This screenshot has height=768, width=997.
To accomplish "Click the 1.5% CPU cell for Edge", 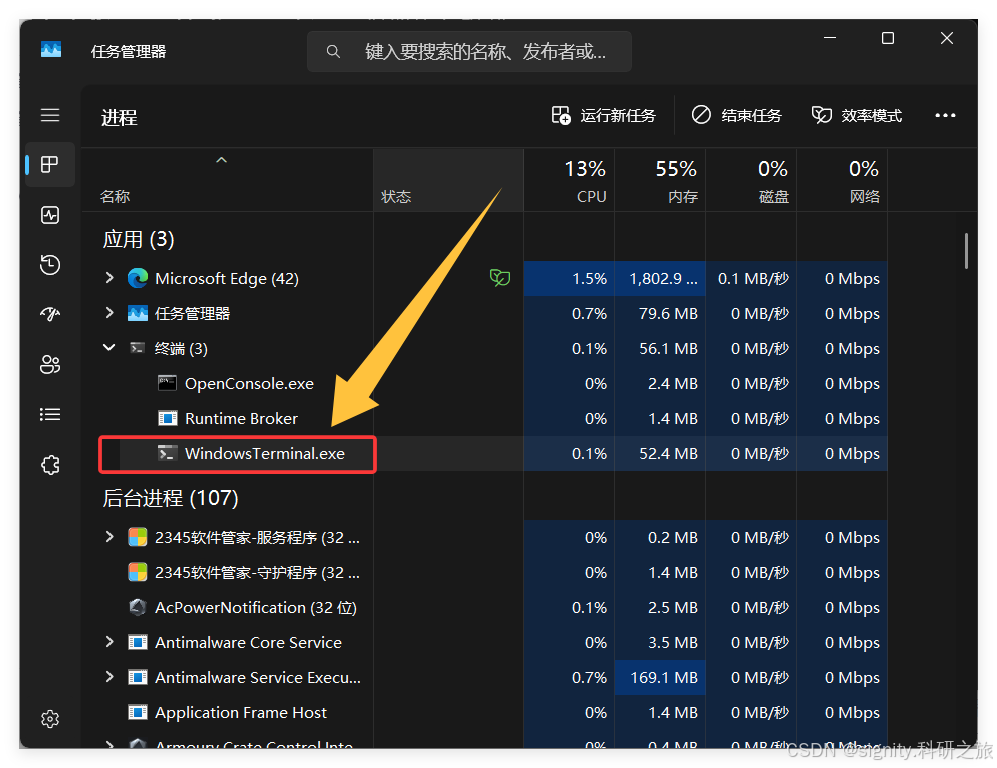I will [569, 278].
